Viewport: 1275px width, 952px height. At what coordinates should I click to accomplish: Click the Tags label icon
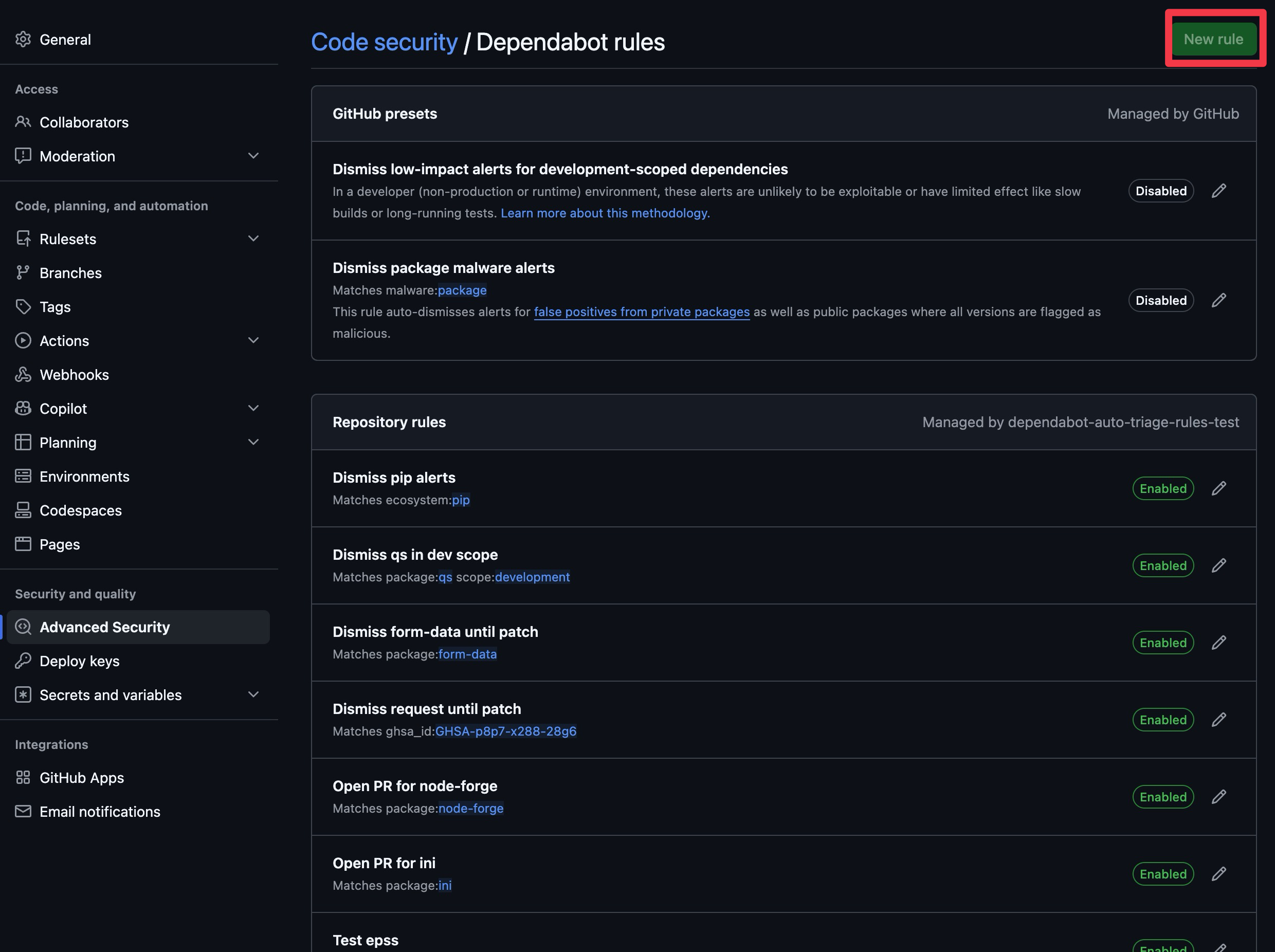click(23, 306)
